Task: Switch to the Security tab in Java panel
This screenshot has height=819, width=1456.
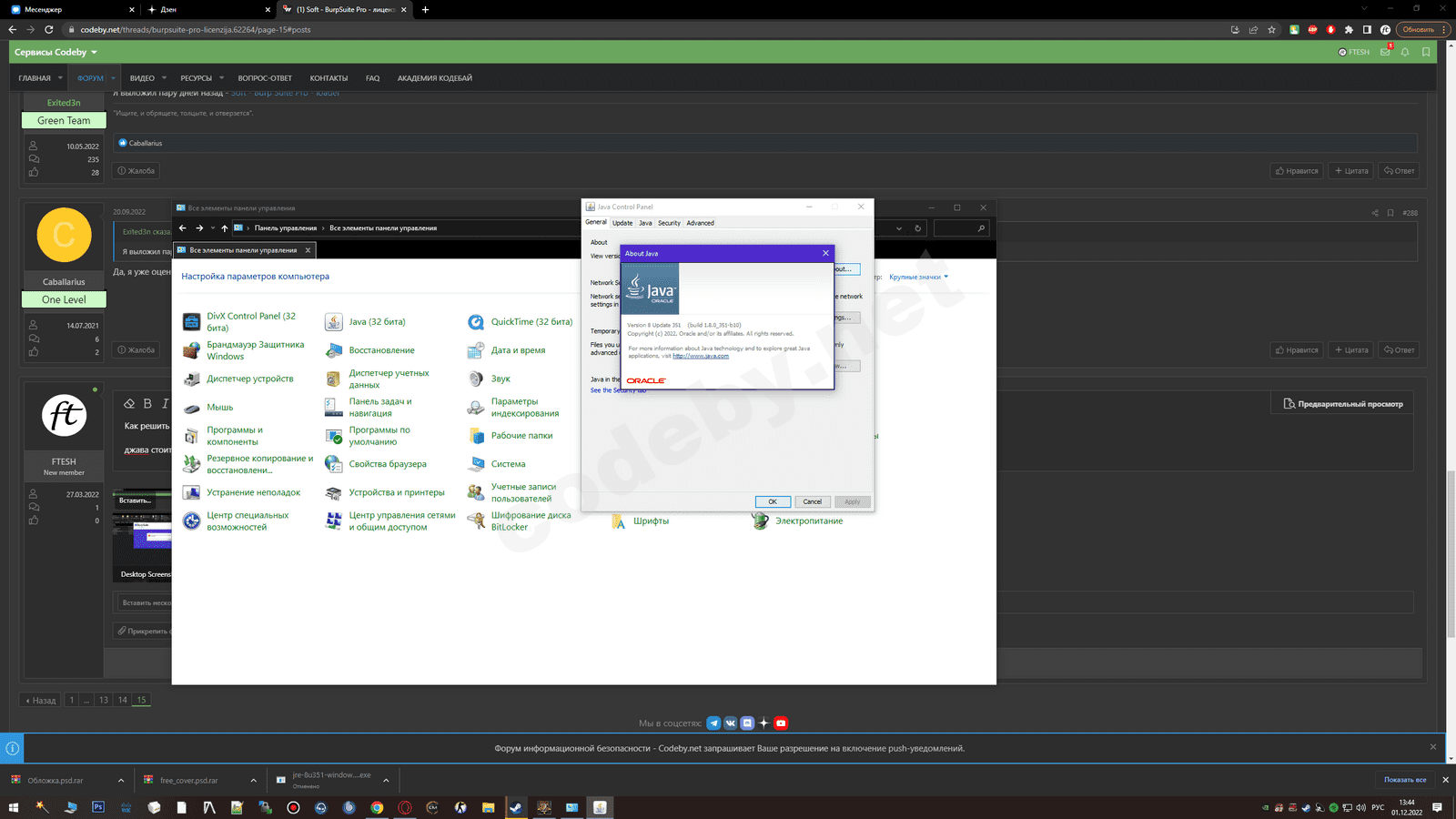Action: (669, 223)
